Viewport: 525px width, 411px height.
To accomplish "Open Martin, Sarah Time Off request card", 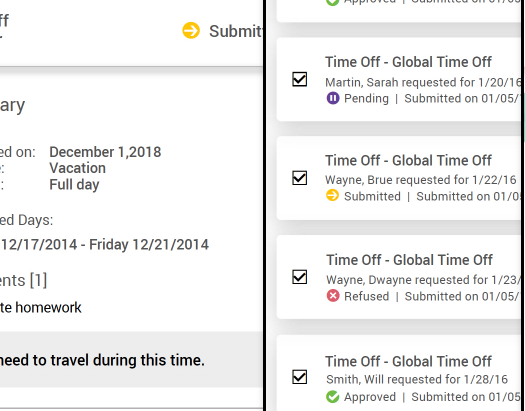I will point(399,79).
